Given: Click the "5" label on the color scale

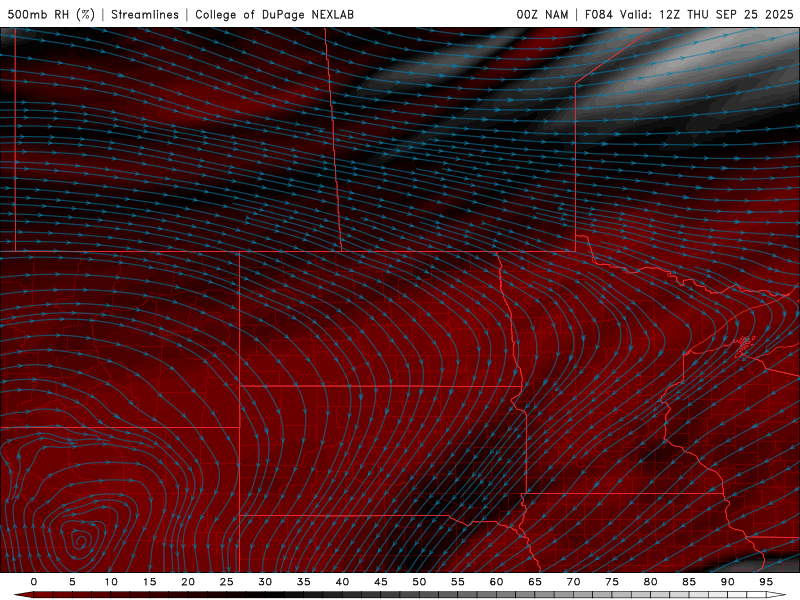Looking at the screenshot, I should (x=72, y=582).
